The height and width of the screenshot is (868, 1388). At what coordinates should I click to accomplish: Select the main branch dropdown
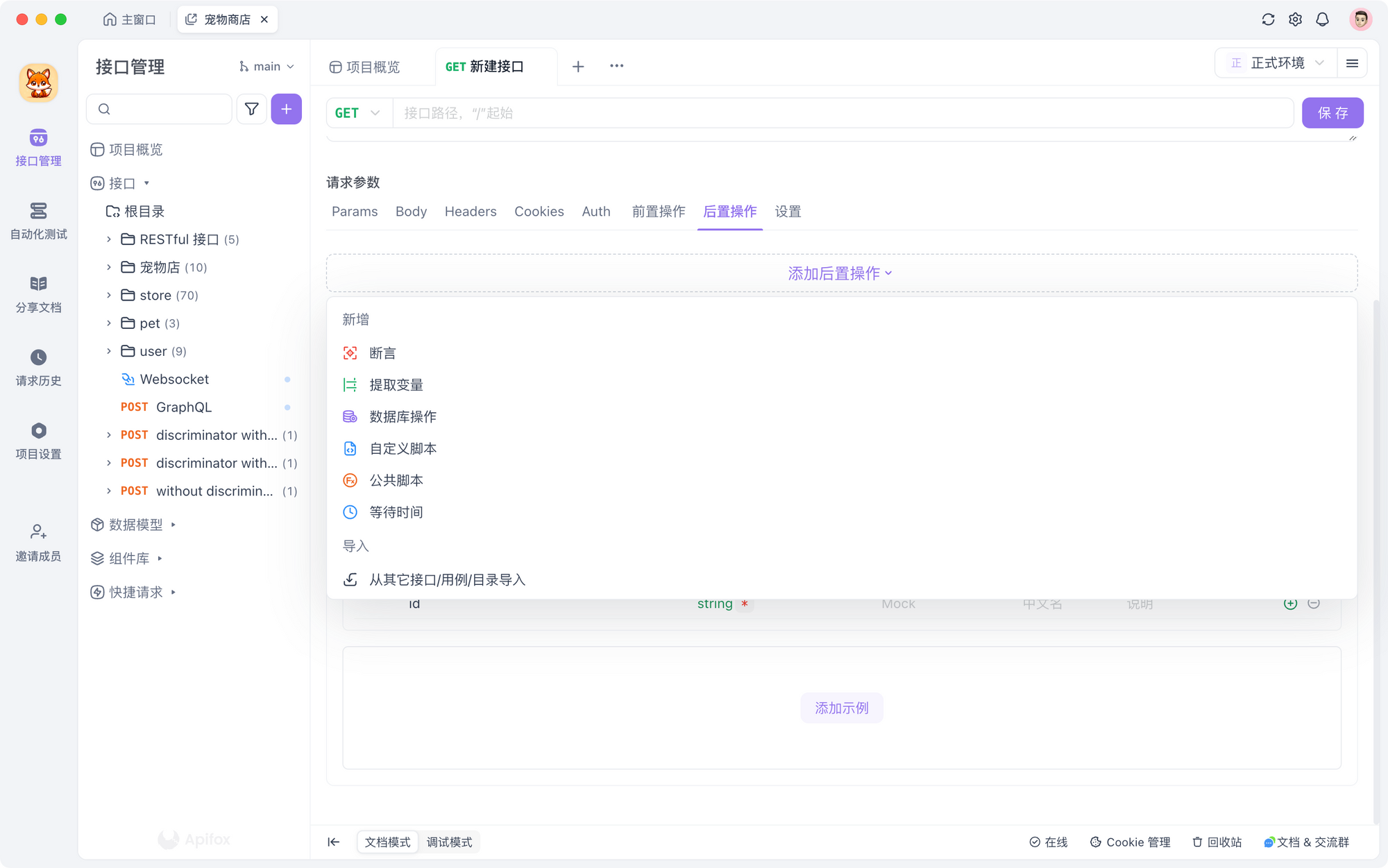point(264,66)
